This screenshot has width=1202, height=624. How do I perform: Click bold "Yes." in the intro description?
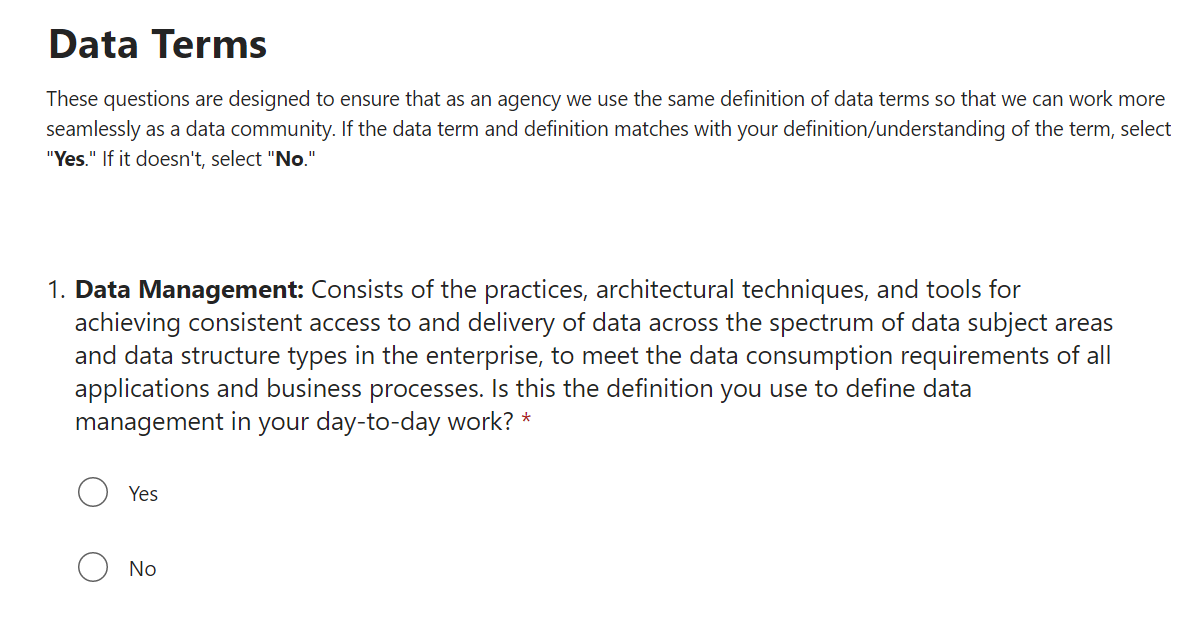[70, 160]
